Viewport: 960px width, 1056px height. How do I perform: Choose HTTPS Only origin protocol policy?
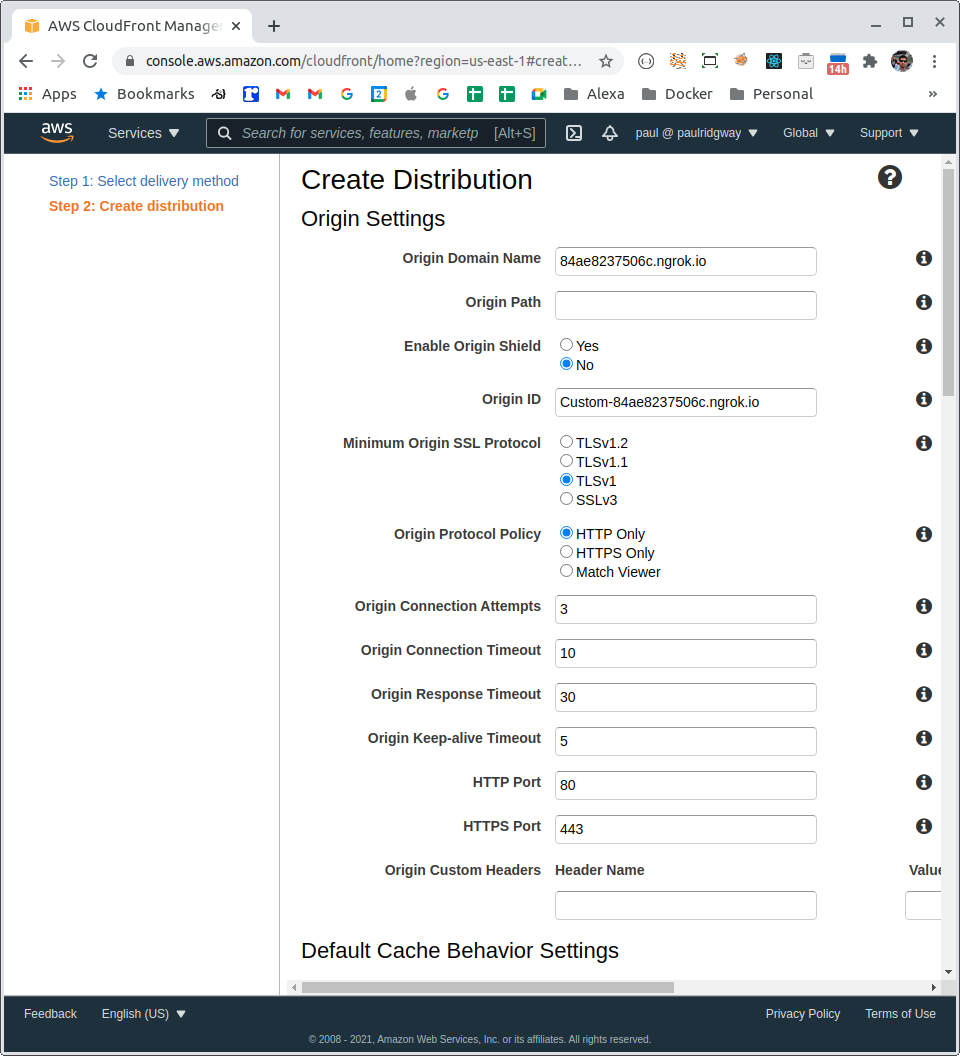click(x=567, y=552)
